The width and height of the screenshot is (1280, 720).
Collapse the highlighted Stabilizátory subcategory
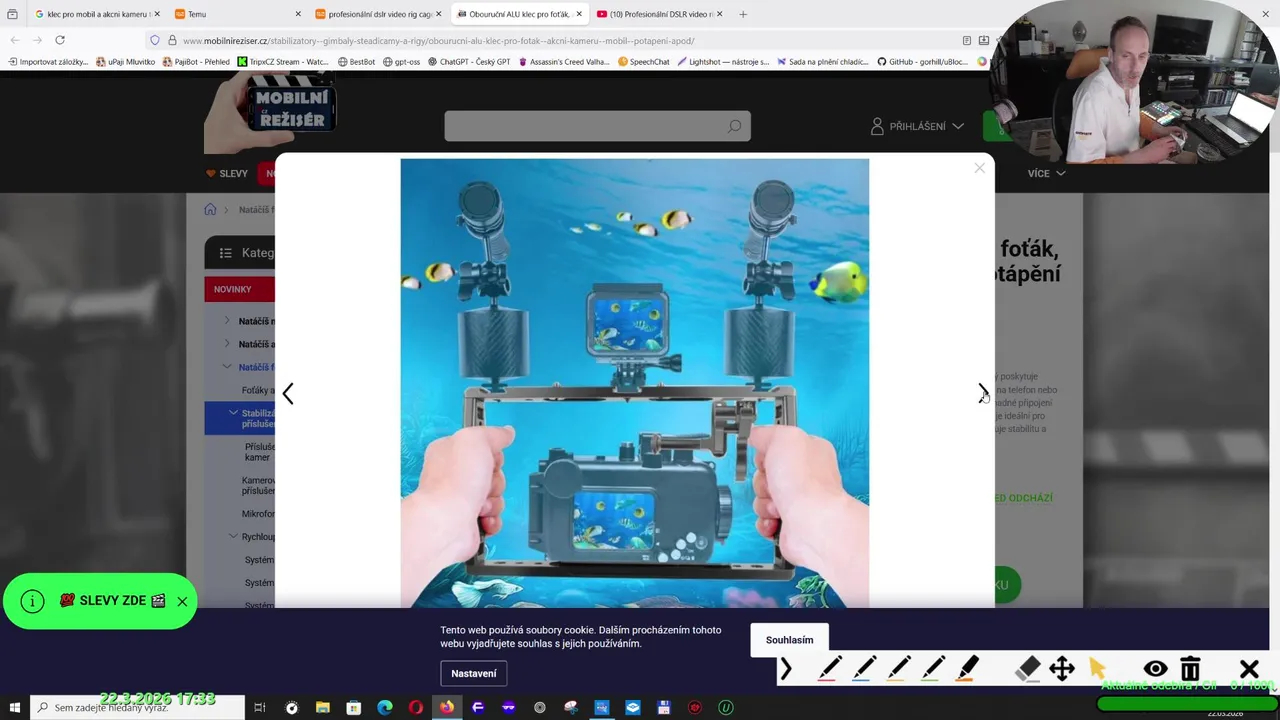click(x=233, y=413)
